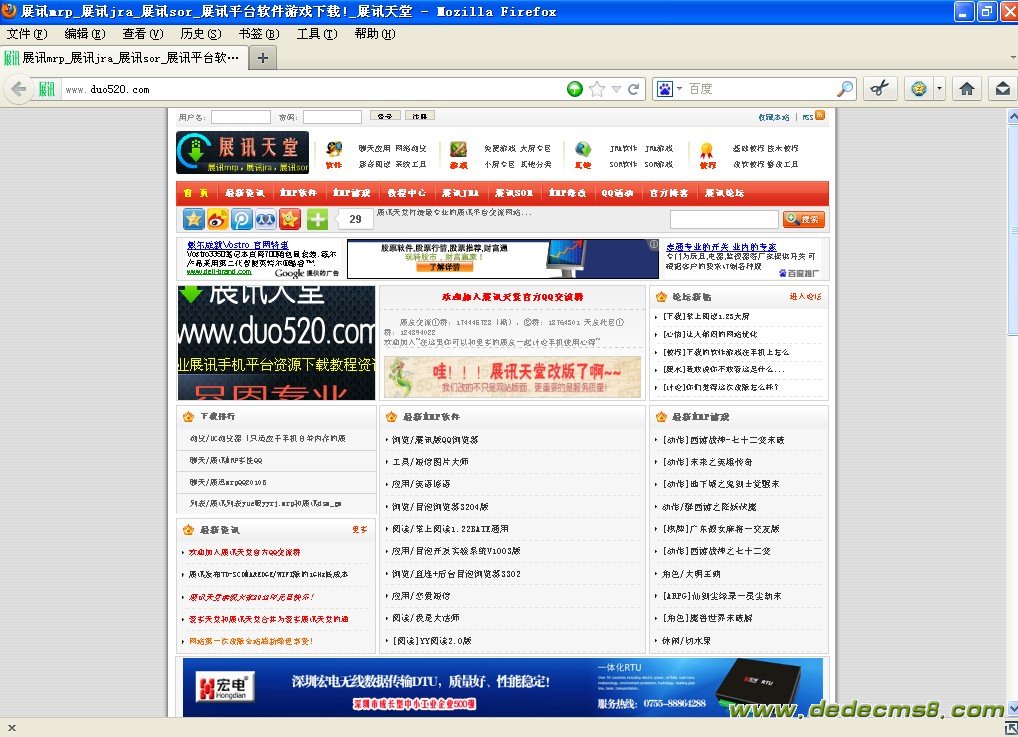Click the scissors icon in Firefox toolbar
Screen dimensions: 1018x737
coord(879,89)
